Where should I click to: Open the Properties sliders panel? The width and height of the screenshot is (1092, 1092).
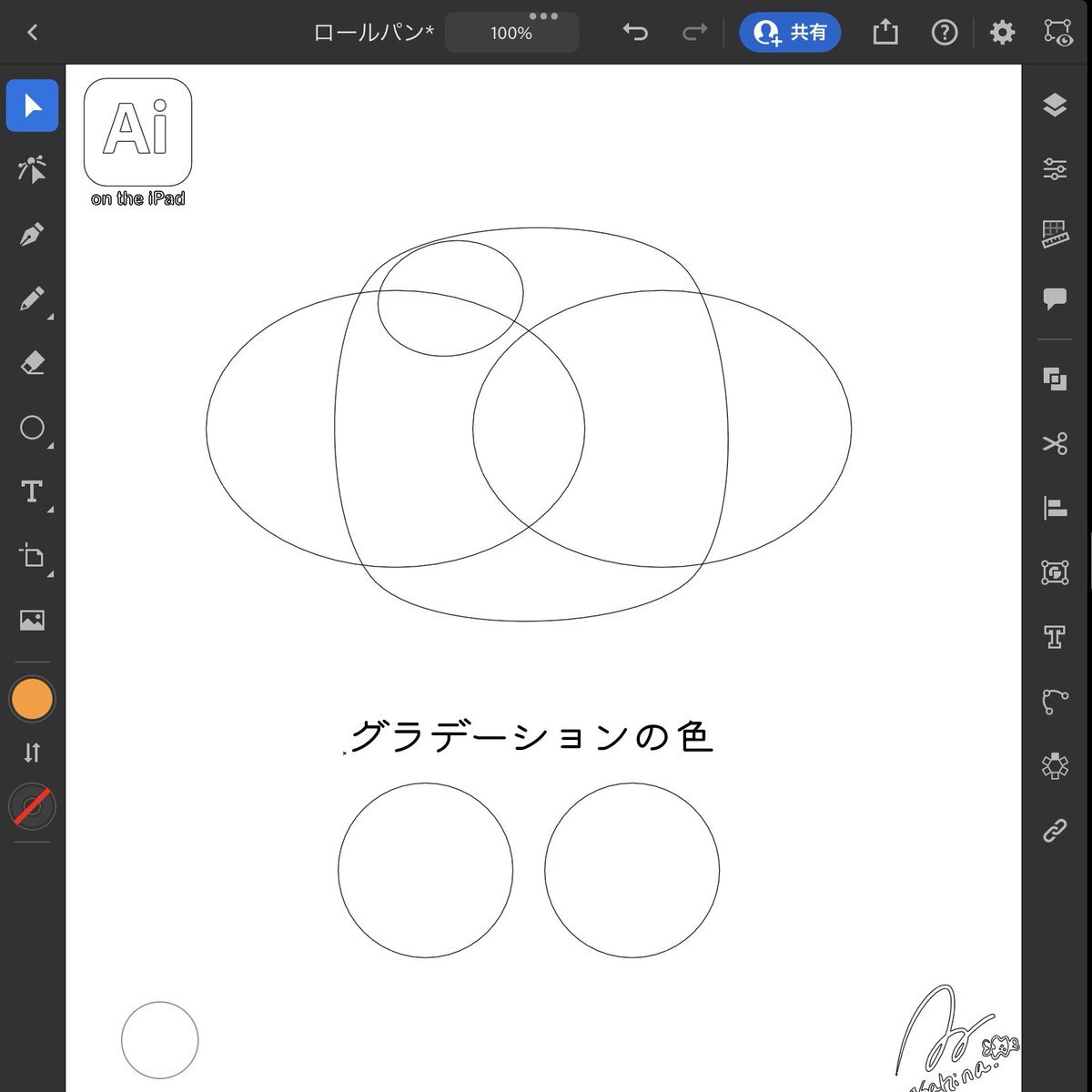click(x=1055, y=170)
